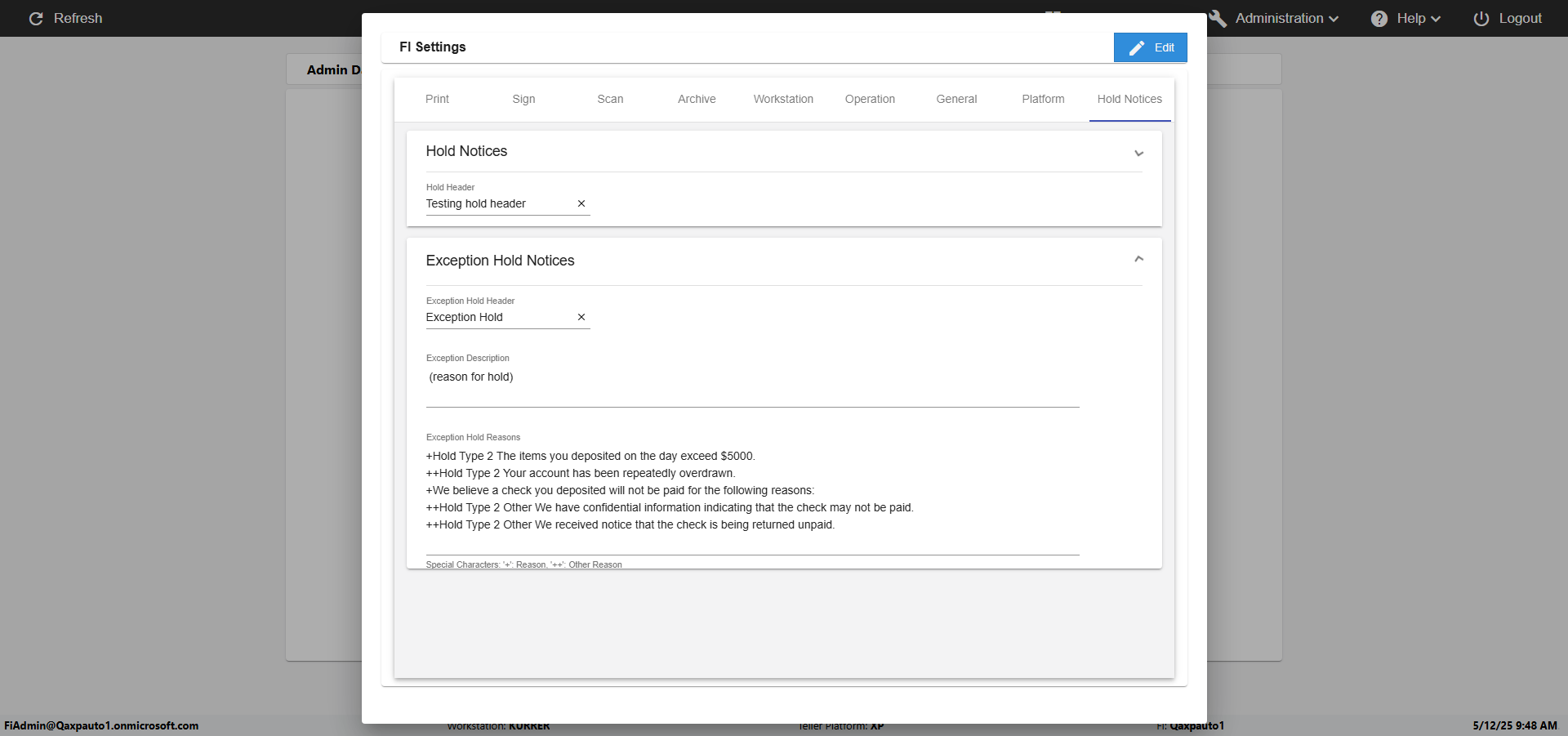Clear the Exception Hold Header with X

tap(581, 317)
